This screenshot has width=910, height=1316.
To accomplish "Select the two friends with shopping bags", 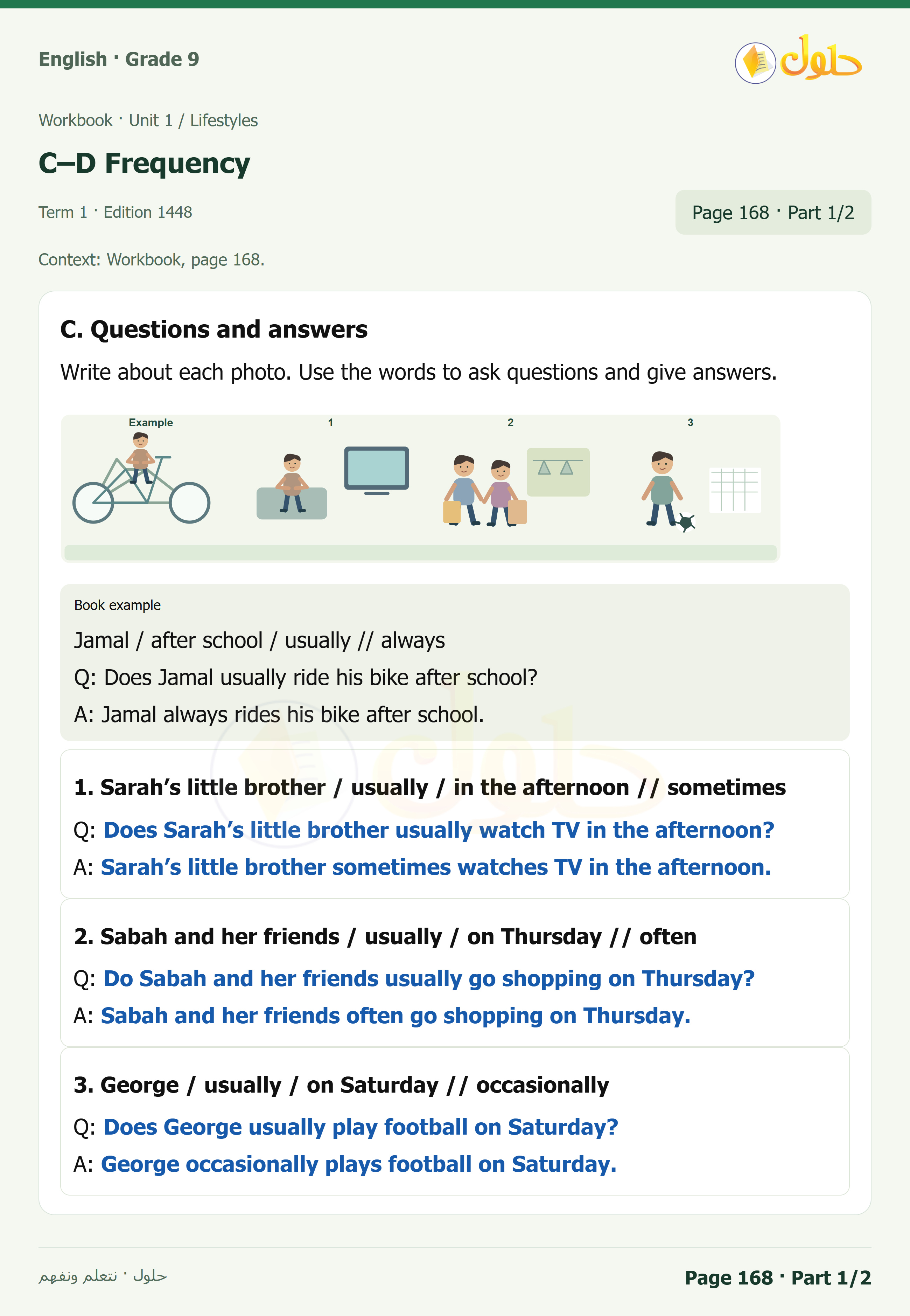I will [x=485, y=491].
